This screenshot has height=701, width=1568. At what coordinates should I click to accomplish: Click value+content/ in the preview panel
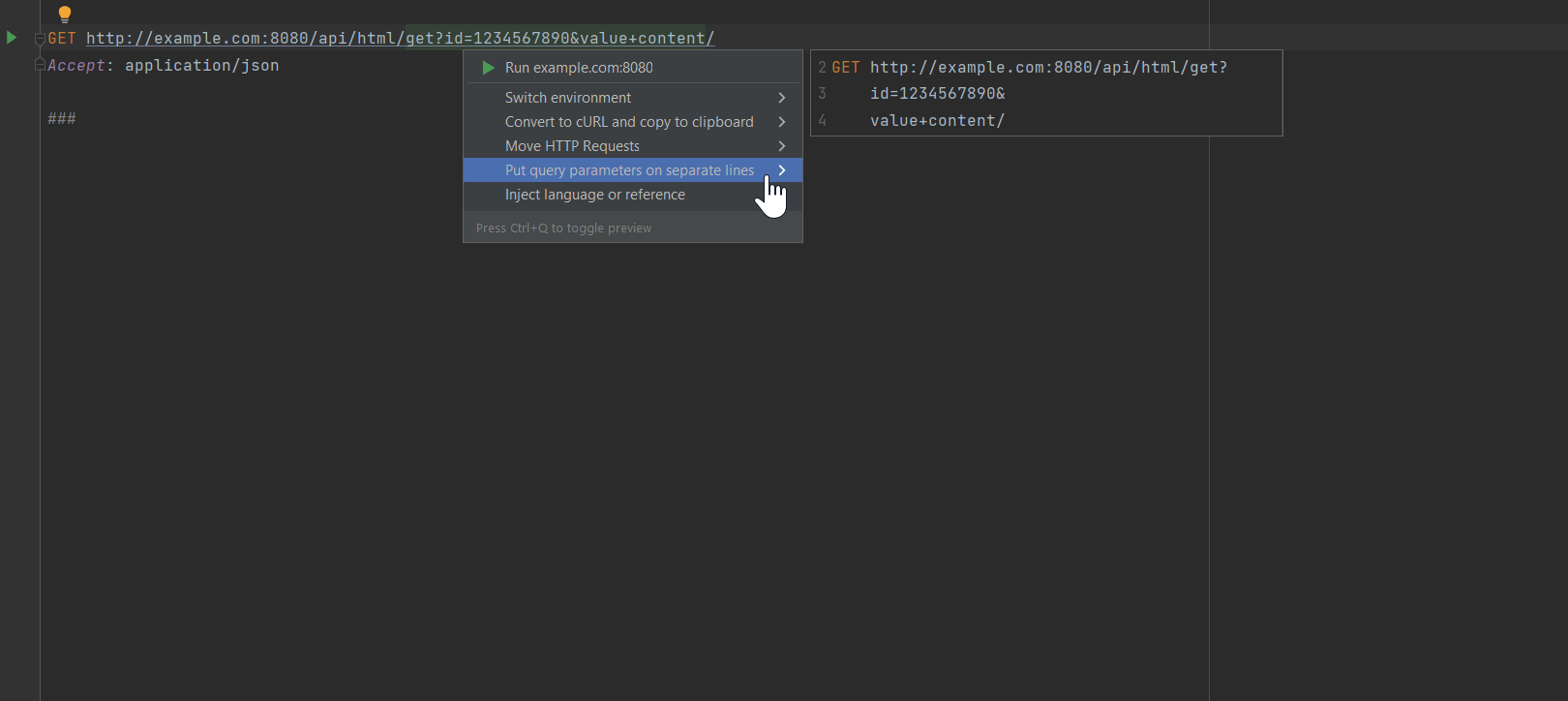[935, 120]
